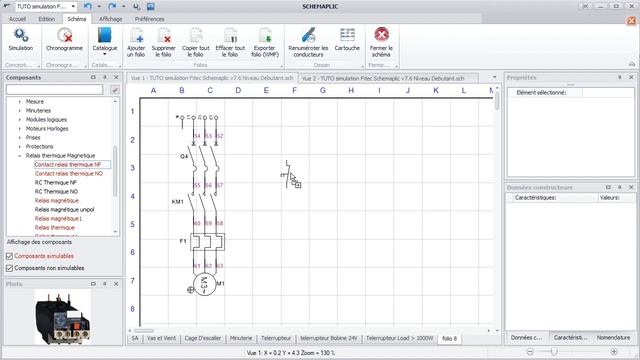
Task: Expand the Modules logiques category
Action: 20,120
